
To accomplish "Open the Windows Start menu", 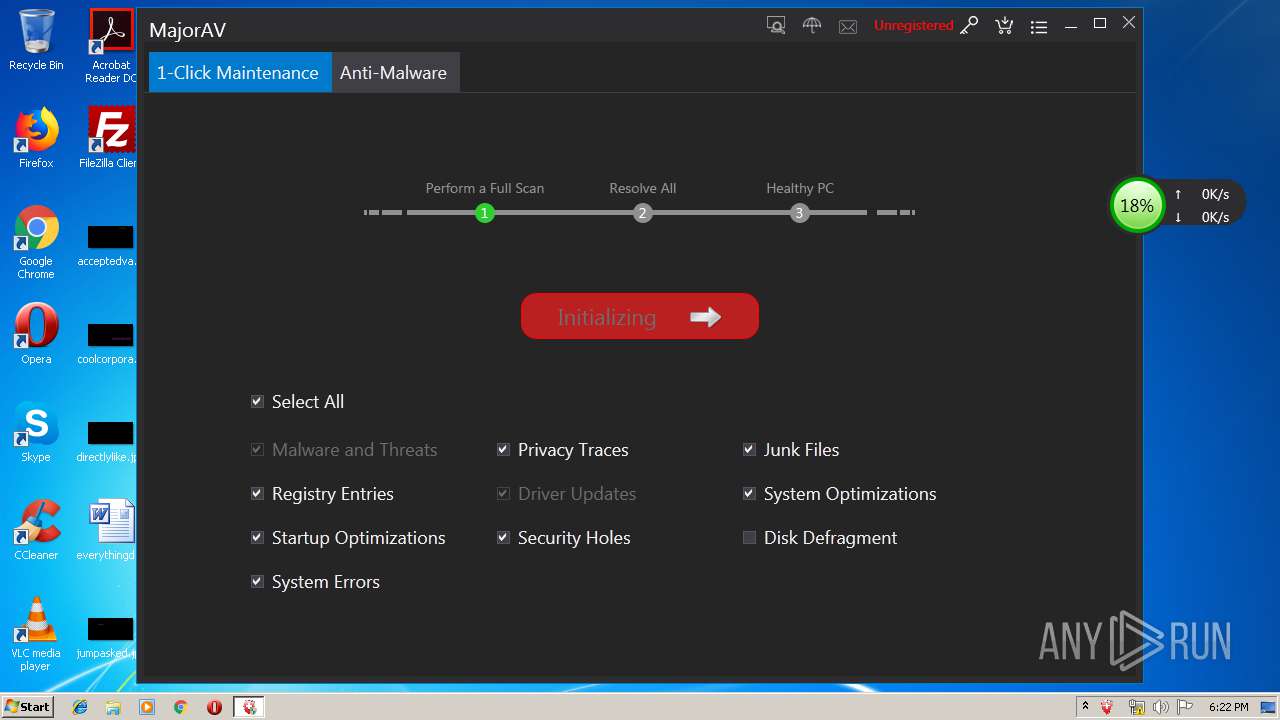I will point(28,707).
